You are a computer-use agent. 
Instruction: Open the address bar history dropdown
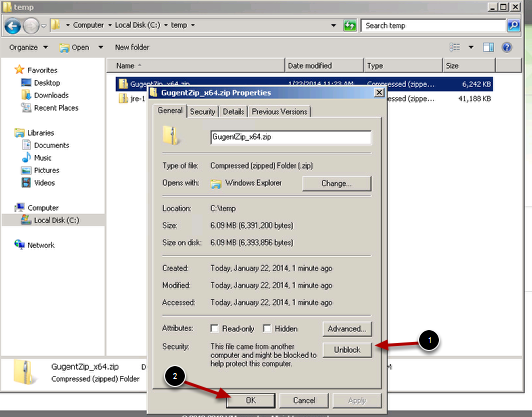point(334,25)
